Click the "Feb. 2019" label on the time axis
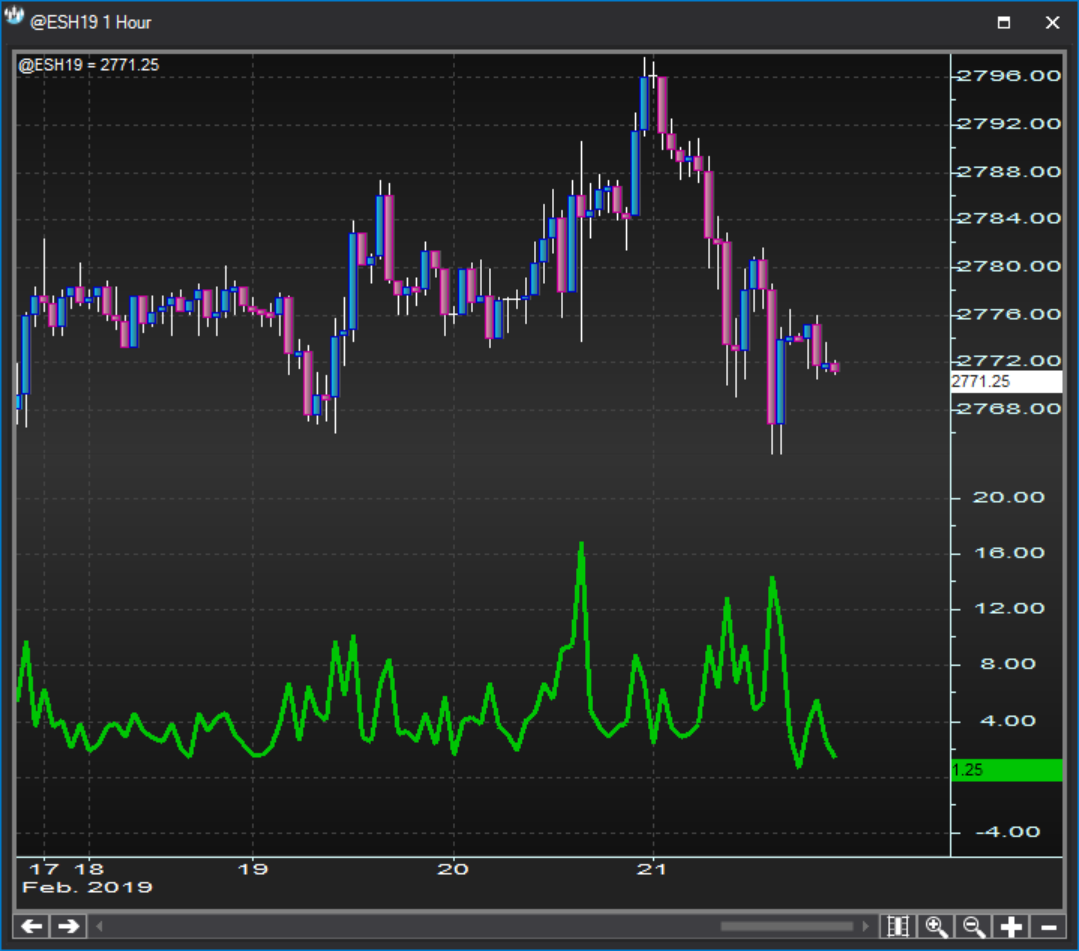The width and height of the screenshot is (1079, 951). [87, 887]
